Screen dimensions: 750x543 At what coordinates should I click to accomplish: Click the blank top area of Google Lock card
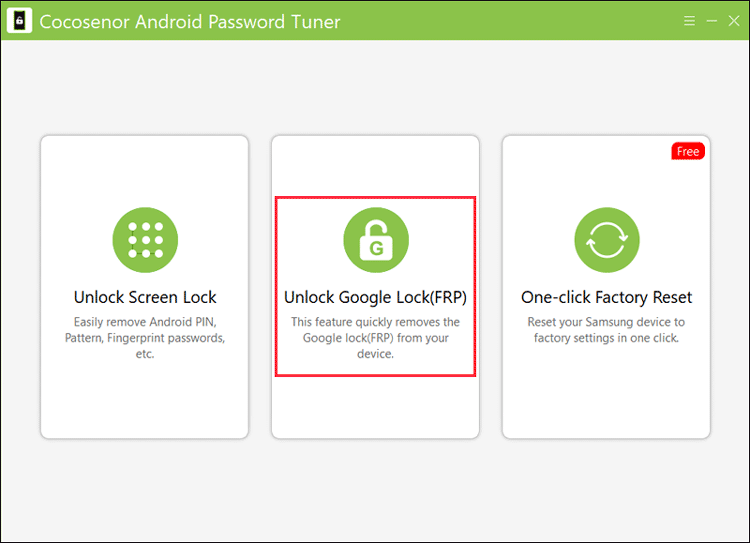tap(375, 166)
